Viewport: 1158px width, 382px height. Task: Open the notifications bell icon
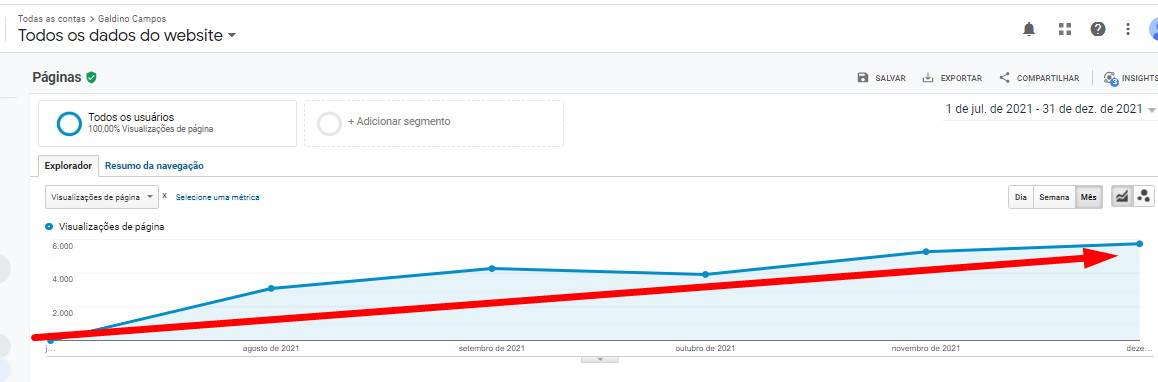point(1029,29)
